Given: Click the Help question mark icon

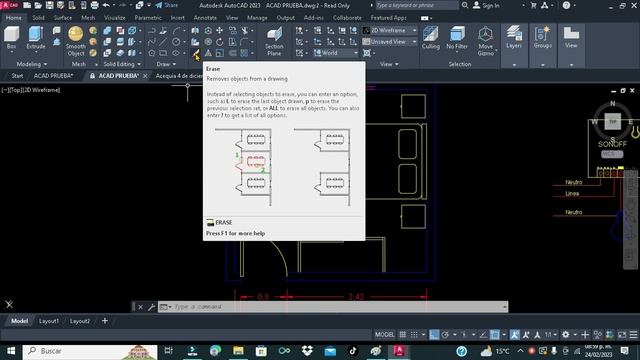Looking at the screenshot, I should point(566,5).
